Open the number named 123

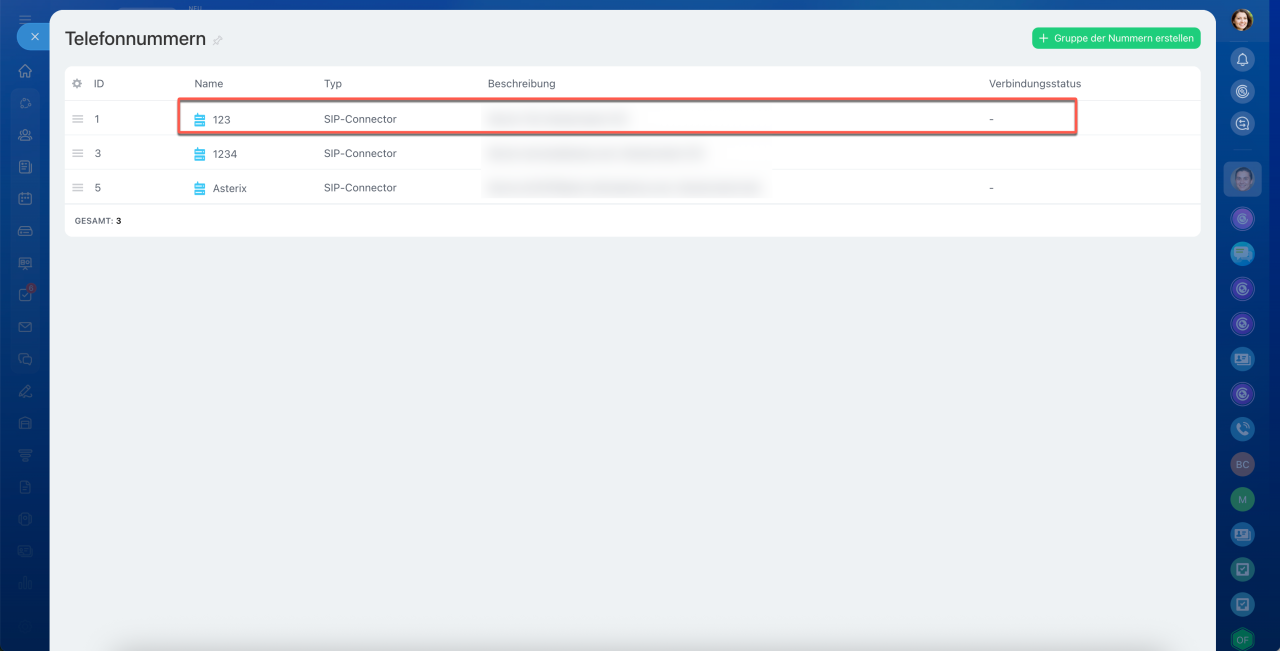(222, 119)
